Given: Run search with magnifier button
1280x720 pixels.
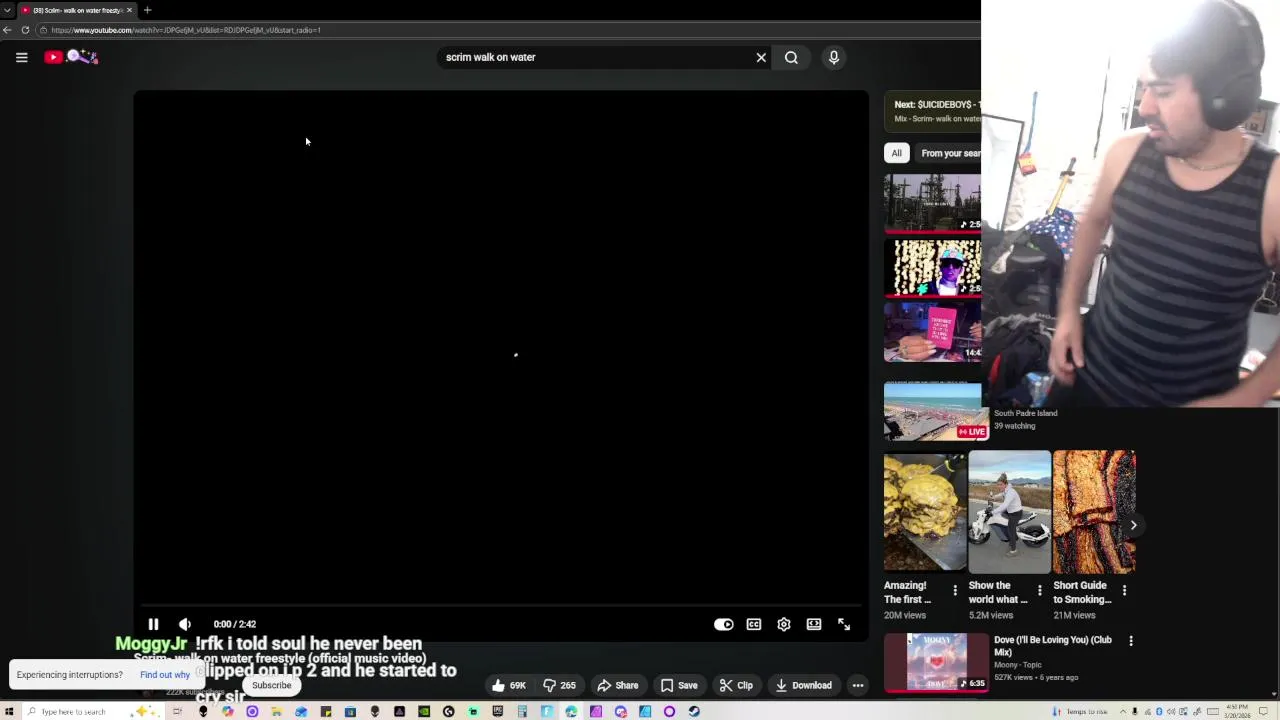Looking at the screenshot, I should click(x=791, y=57).
